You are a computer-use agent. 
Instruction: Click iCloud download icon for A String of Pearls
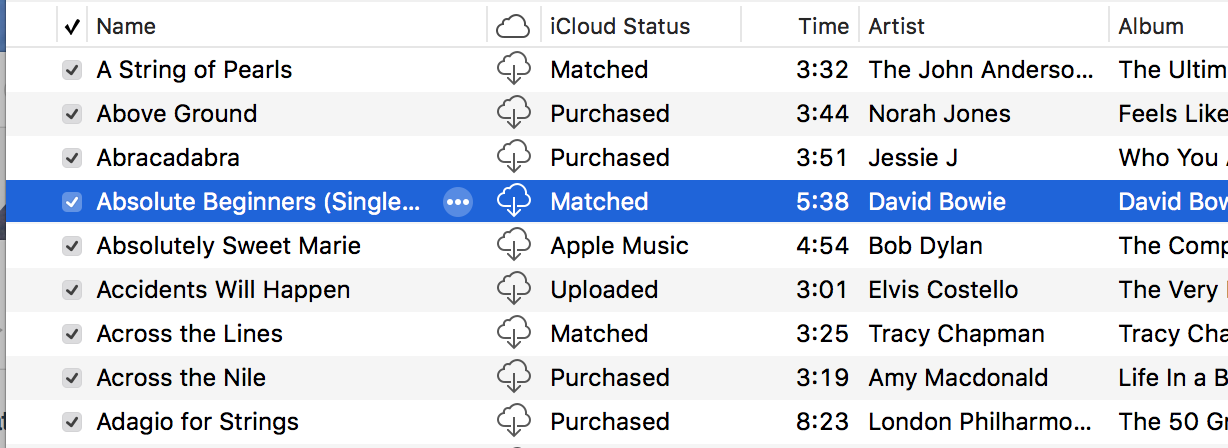point(513,70)
